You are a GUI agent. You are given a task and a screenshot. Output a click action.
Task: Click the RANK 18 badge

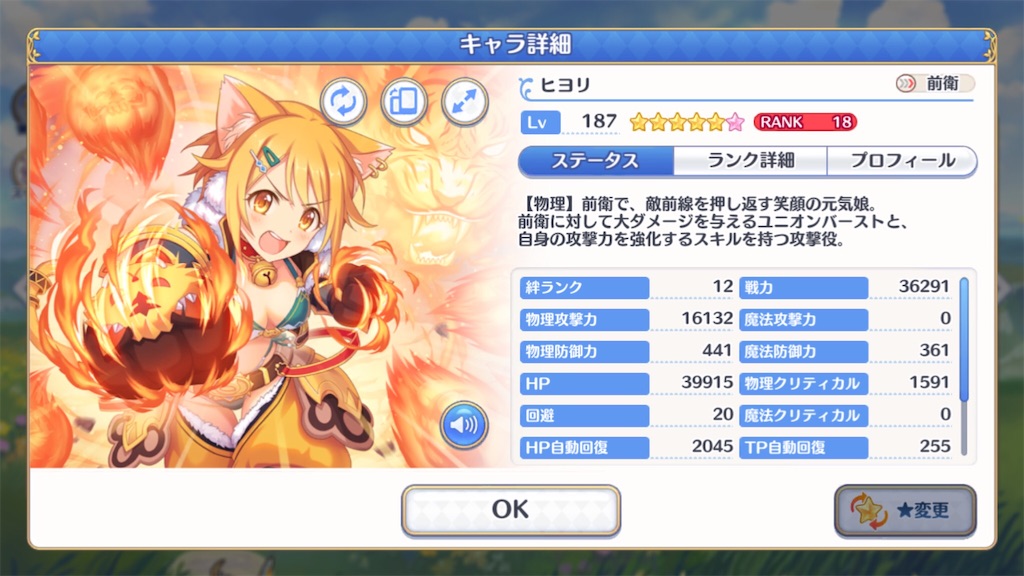pos(805,122)
